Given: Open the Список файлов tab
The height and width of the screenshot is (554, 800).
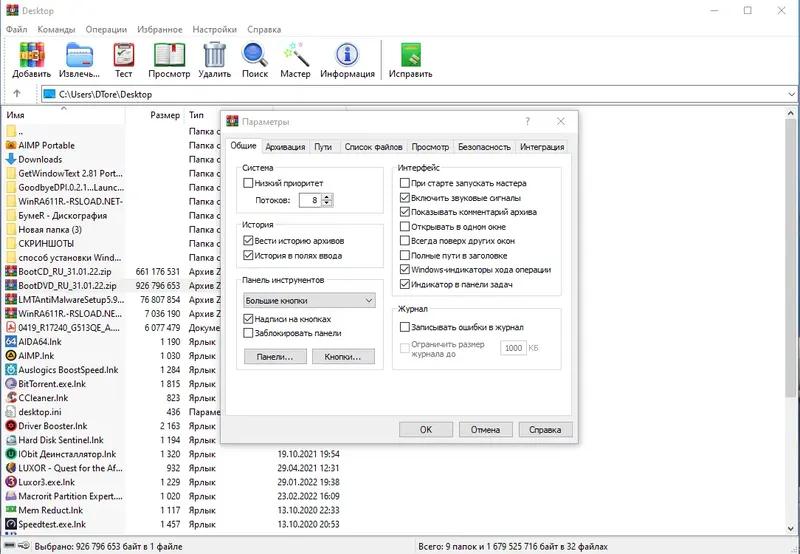Looking at the screenshot, I should [x=373, y=147].
